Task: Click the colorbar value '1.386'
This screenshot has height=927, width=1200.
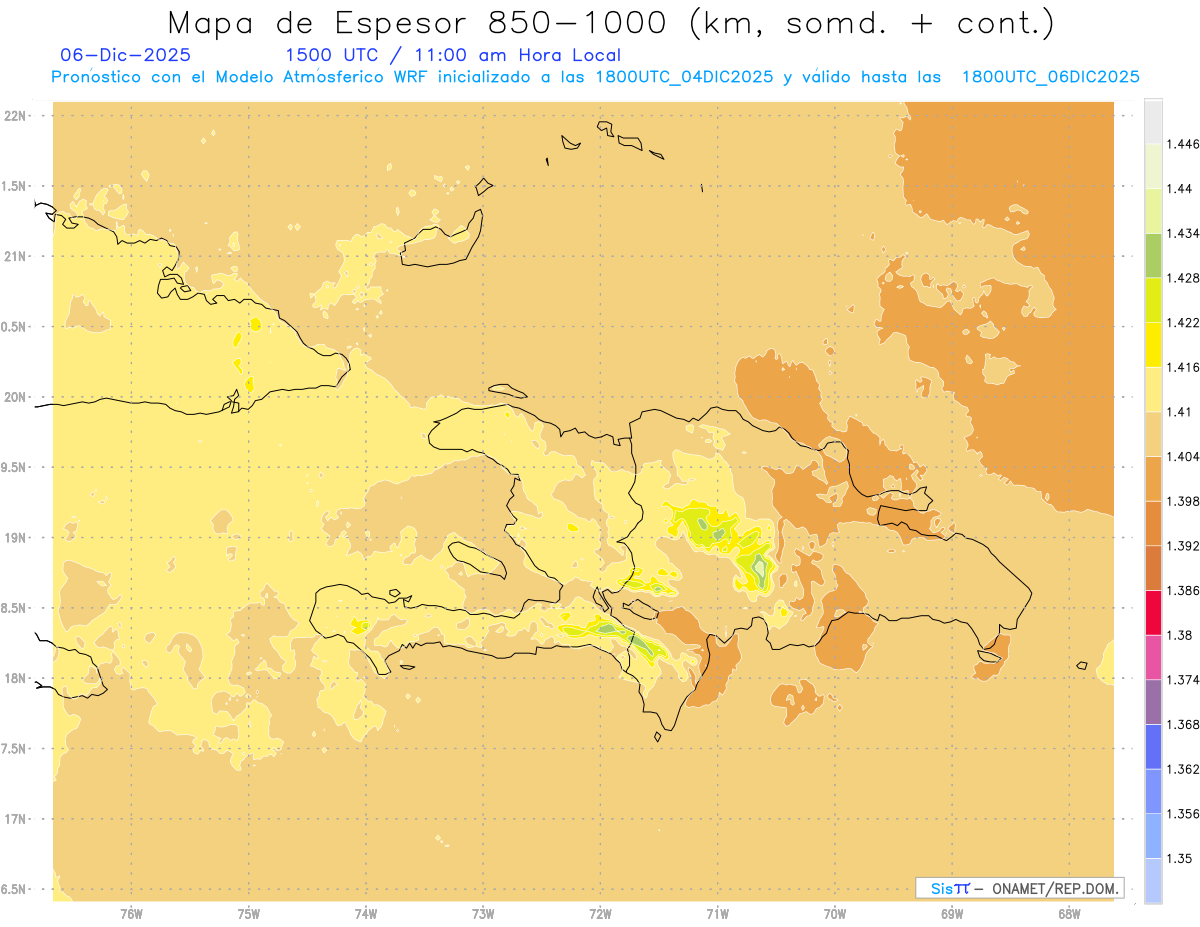Action: click(1183, 591)
